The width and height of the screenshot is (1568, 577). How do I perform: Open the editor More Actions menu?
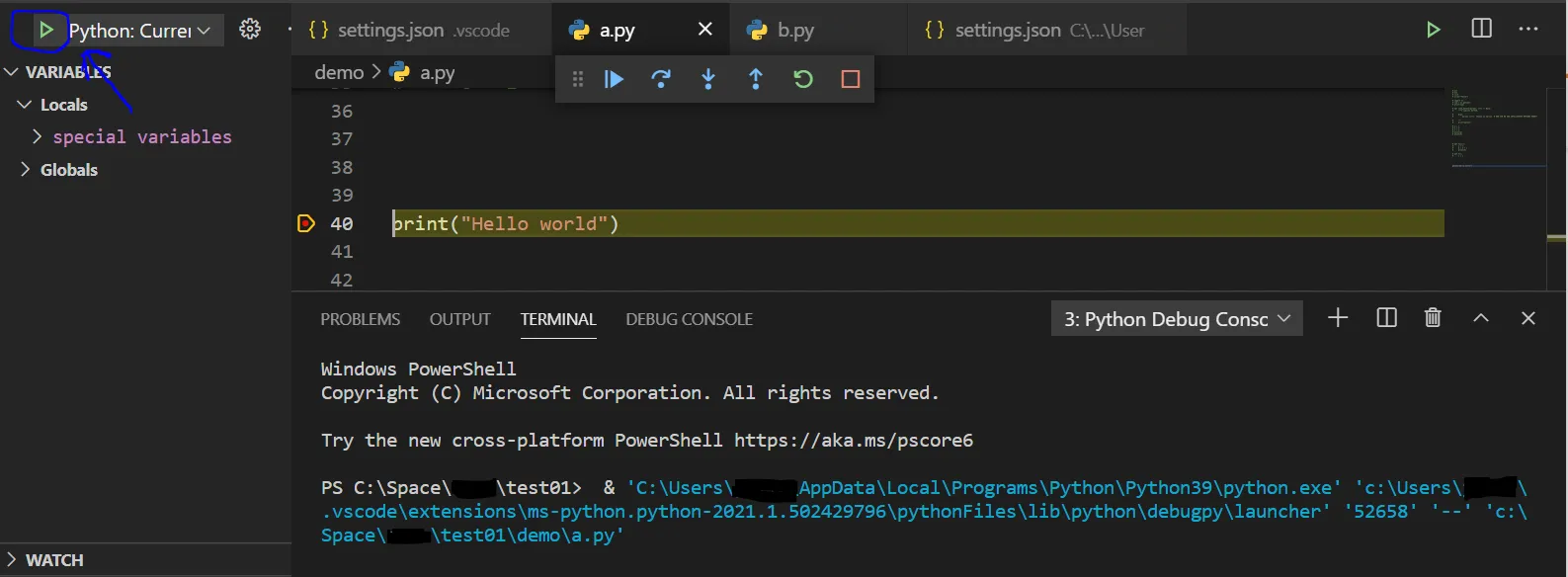click(1528, 29)
